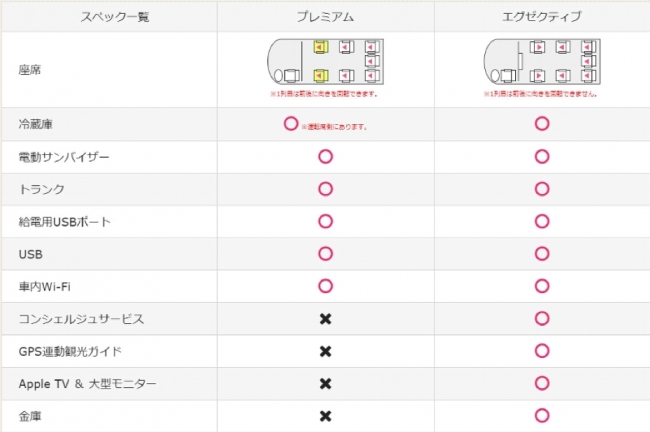
Task: Click the Premium X mark for コンシェルジュサービス
Action: (324, 319)
